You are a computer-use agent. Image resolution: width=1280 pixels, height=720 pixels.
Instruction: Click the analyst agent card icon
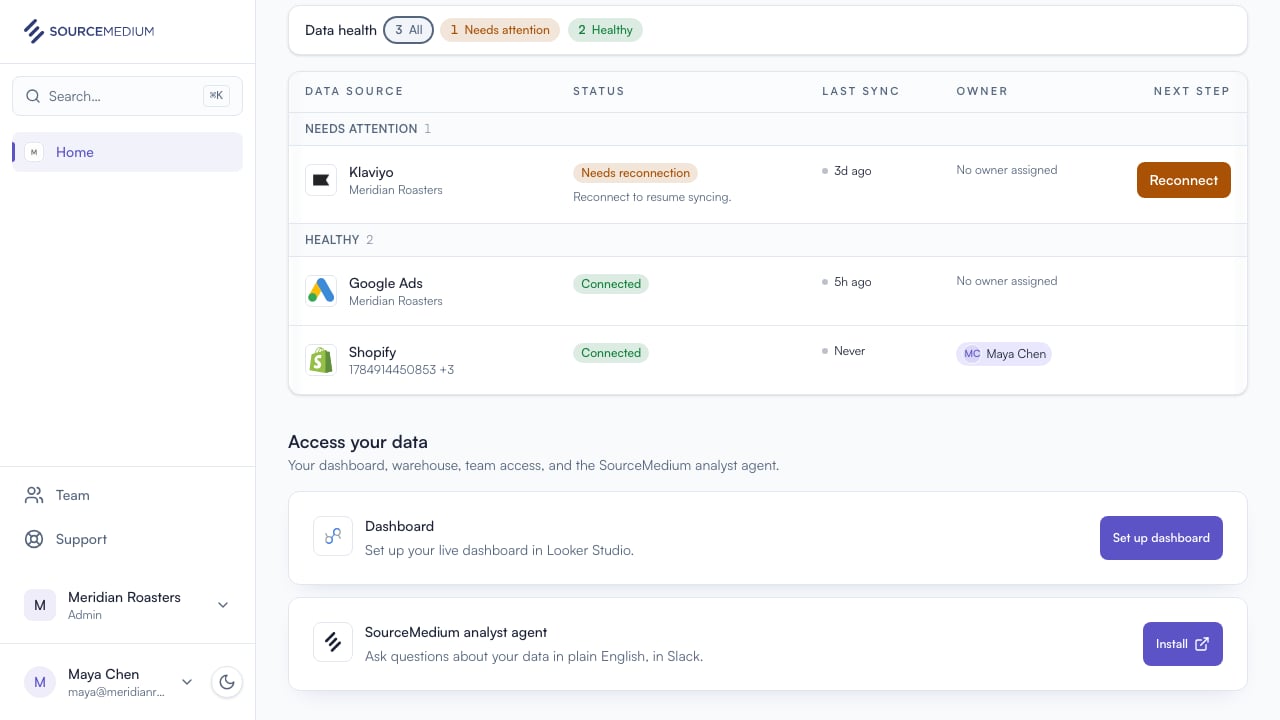333,642
